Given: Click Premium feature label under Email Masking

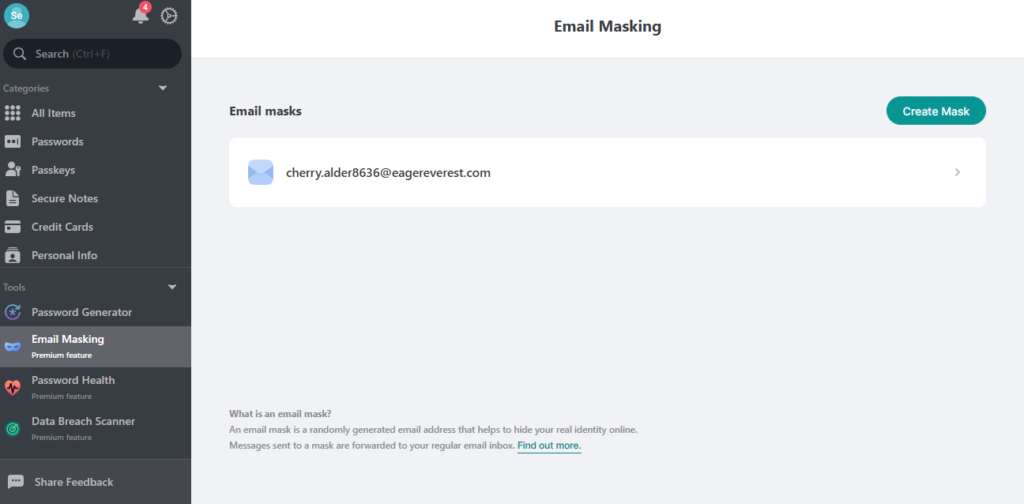Looking at the screenshot, I should (61, 356).
